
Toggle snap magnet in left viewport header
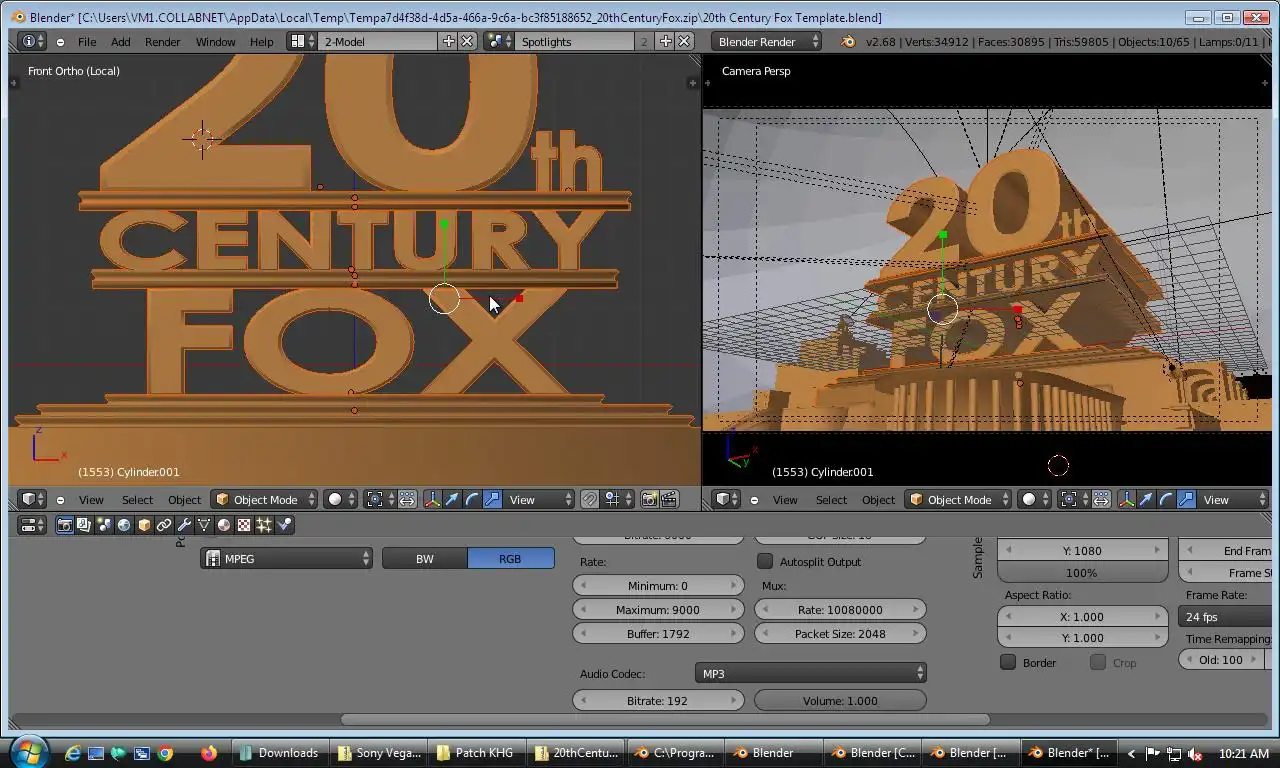point(590,499)
